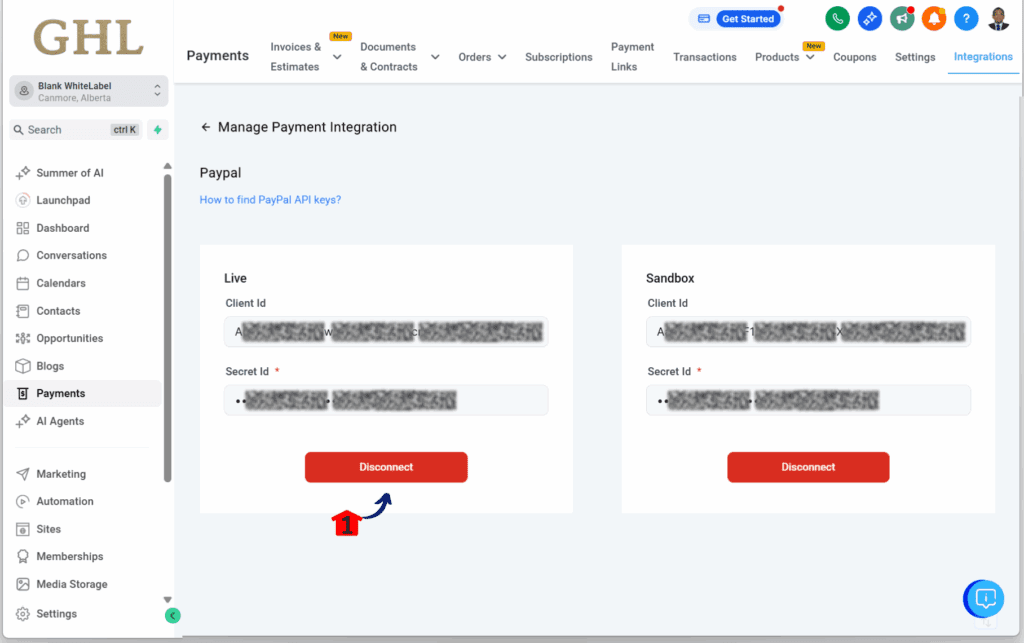
Task: Click the Dashboard grid icon
Action: click(x=23, y=228)
